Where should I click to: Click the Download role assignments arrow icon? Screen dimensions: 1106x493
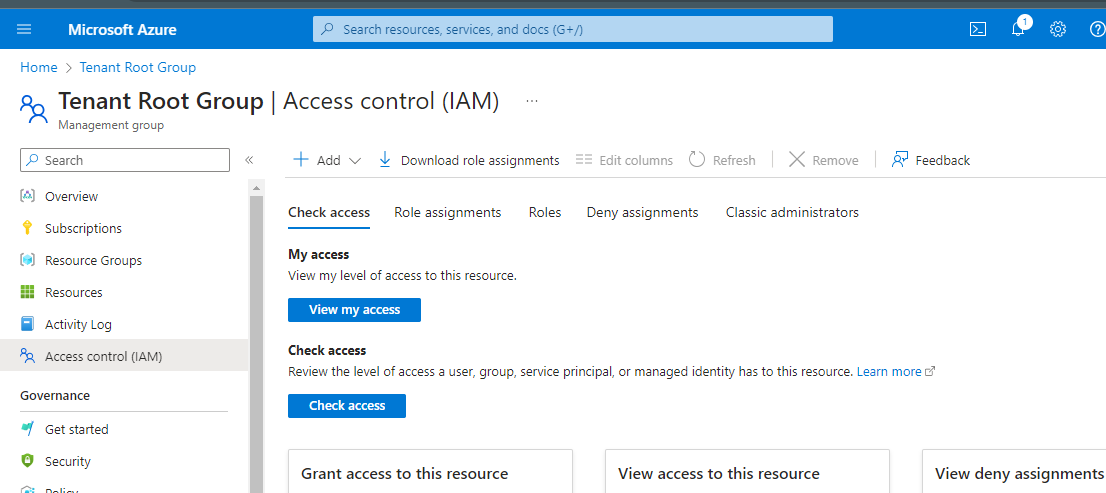point(384,160)
